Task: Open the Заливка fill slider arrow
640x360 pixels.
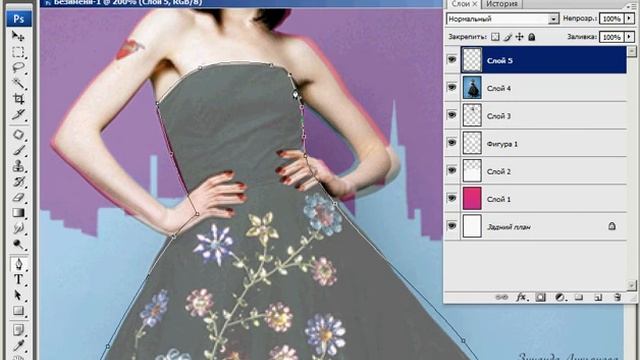Action: [629, 37]
